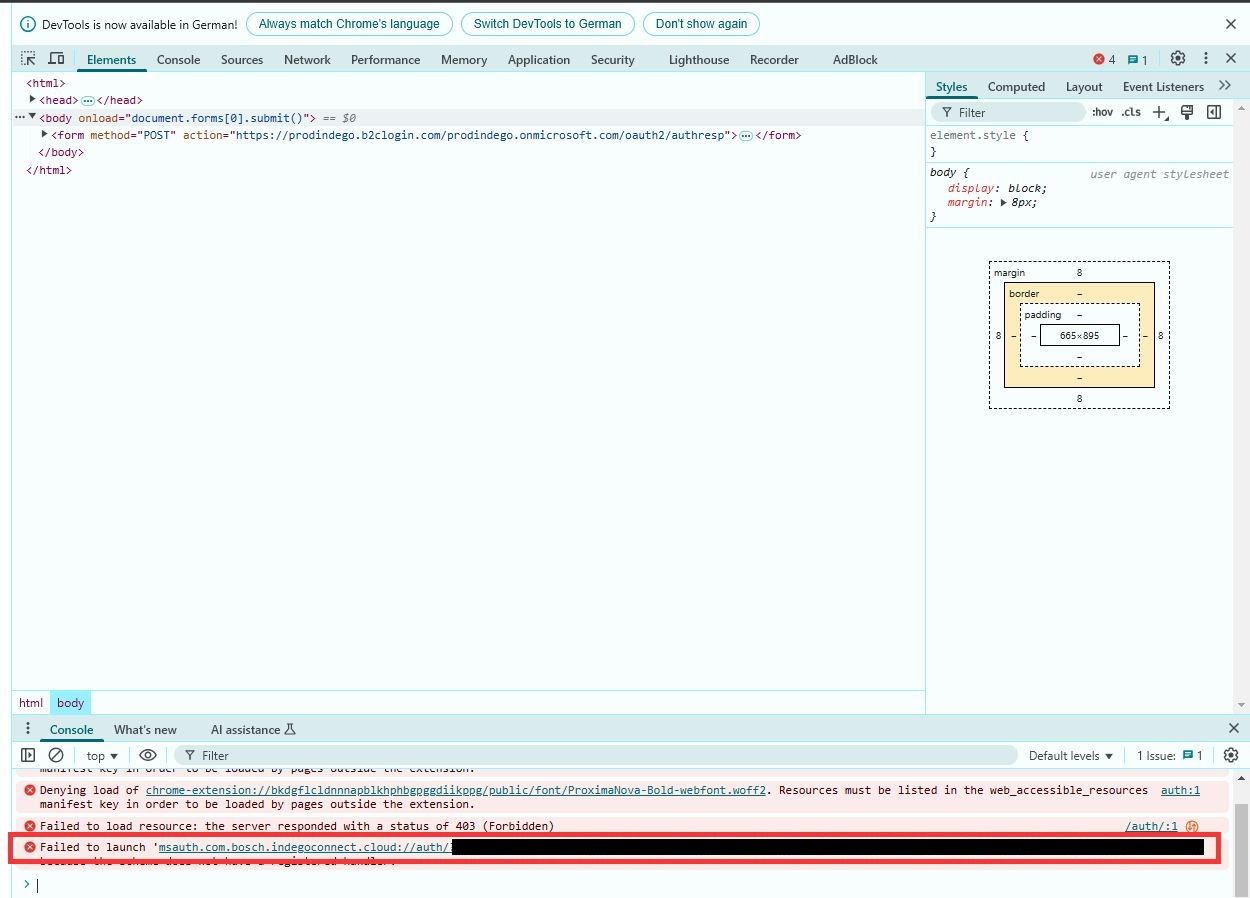
Task: Click 'Switch DevTools to German' button
Action: coord(547,24)
